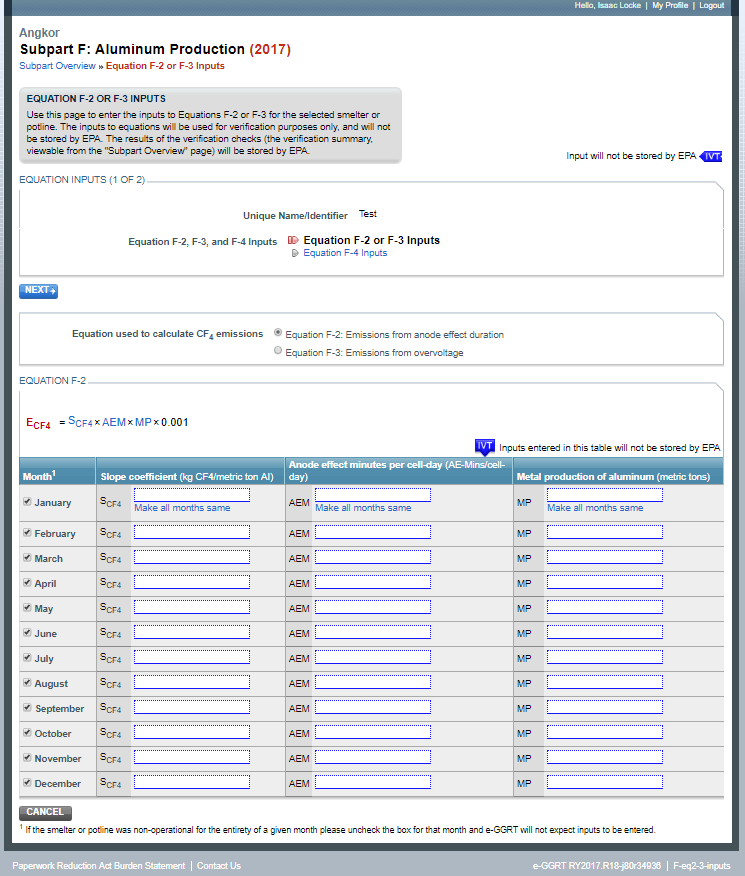This screenshot has height=876, width=745.
Task: Focus the October metal production field
Action: (x=605, y=732)
